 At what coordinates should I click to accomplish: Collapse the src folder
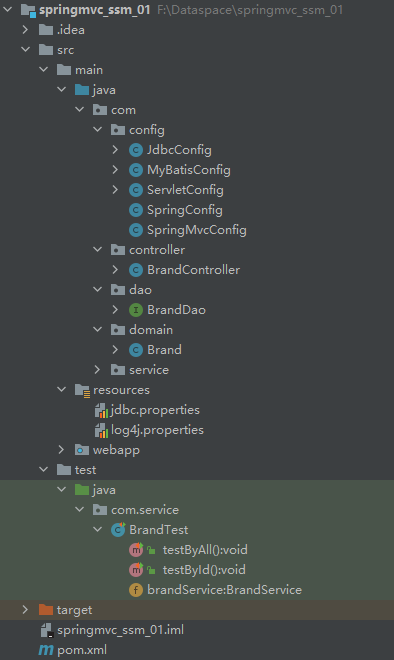point(26,49)
